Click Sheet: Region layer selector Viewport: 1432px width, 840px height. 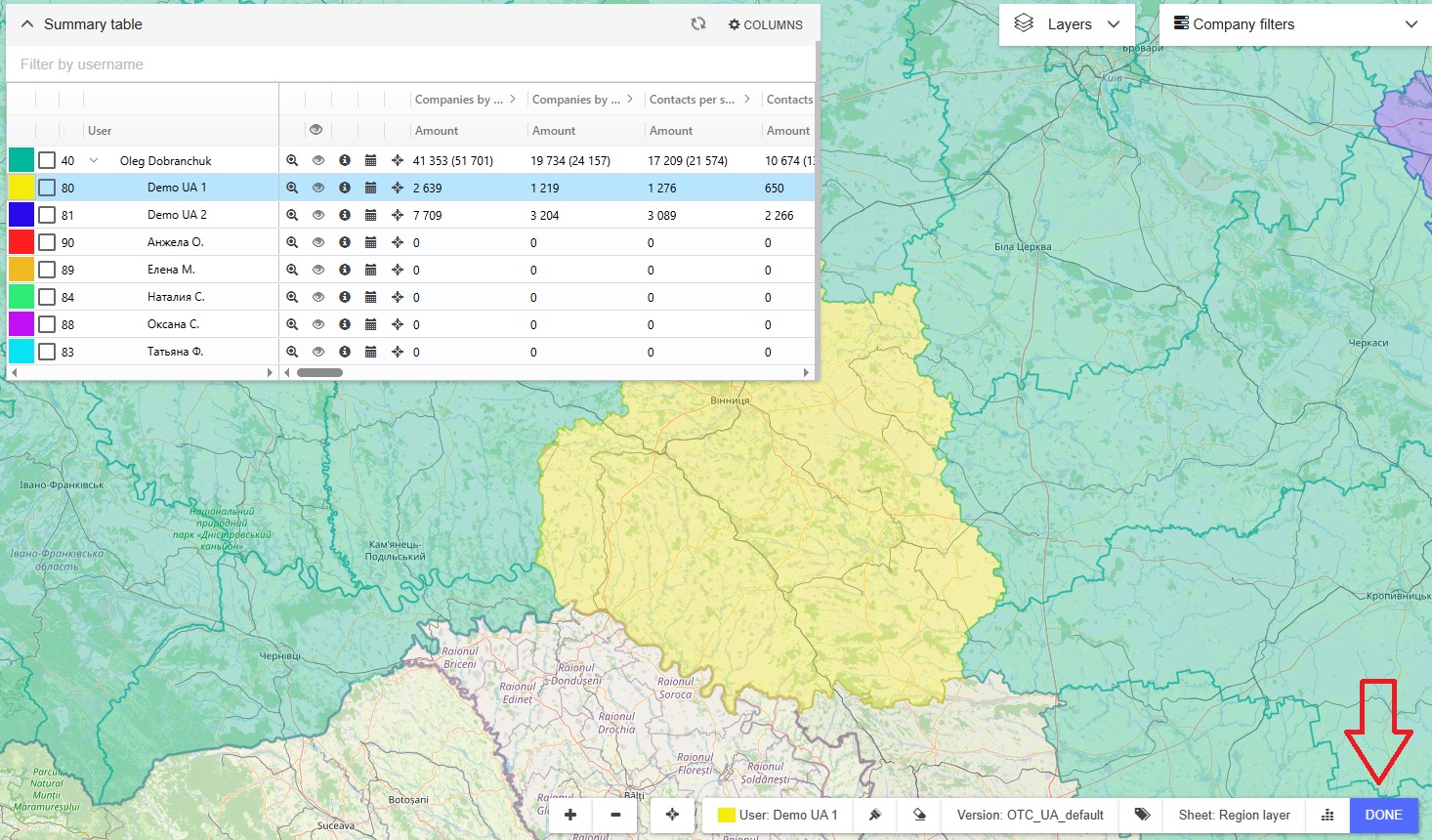click(x=1234, y=815)
